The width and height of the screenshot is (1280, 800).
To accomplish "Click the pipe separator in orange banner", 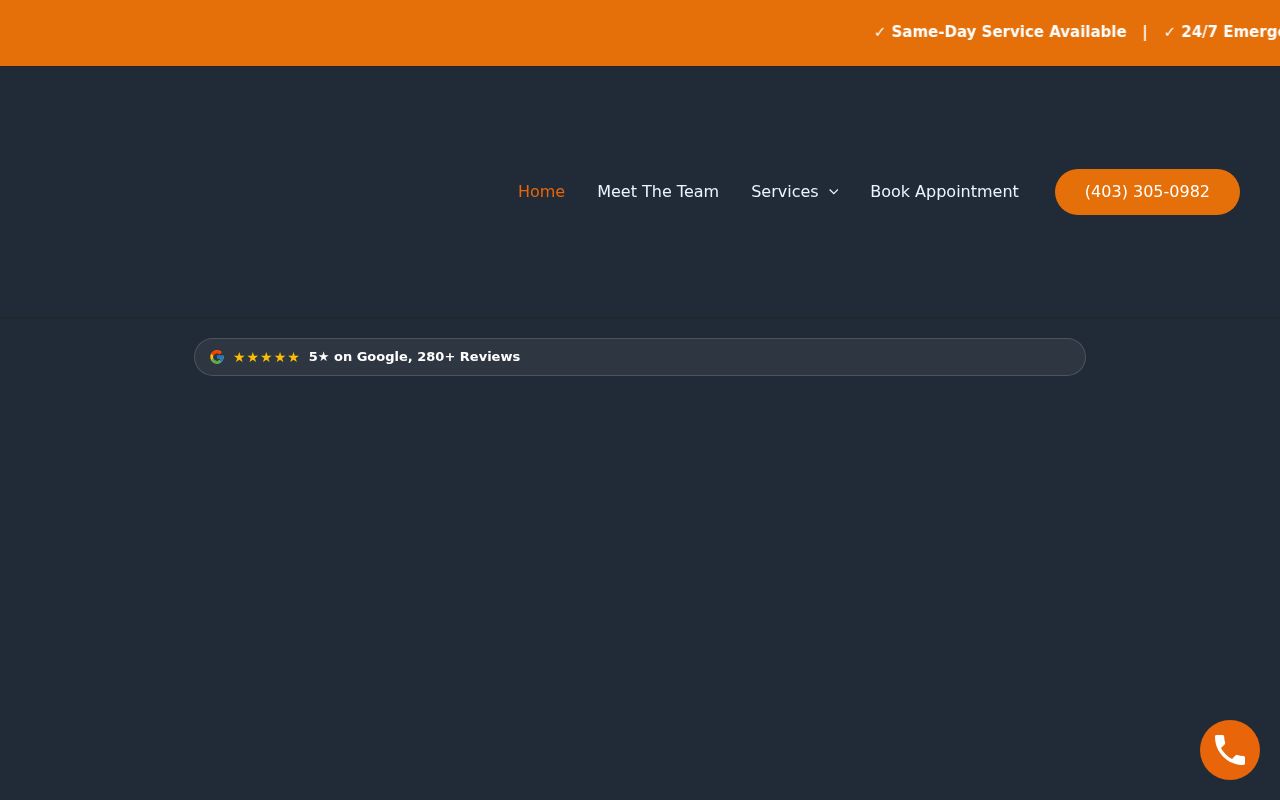I will click(x=1145, y=32).
